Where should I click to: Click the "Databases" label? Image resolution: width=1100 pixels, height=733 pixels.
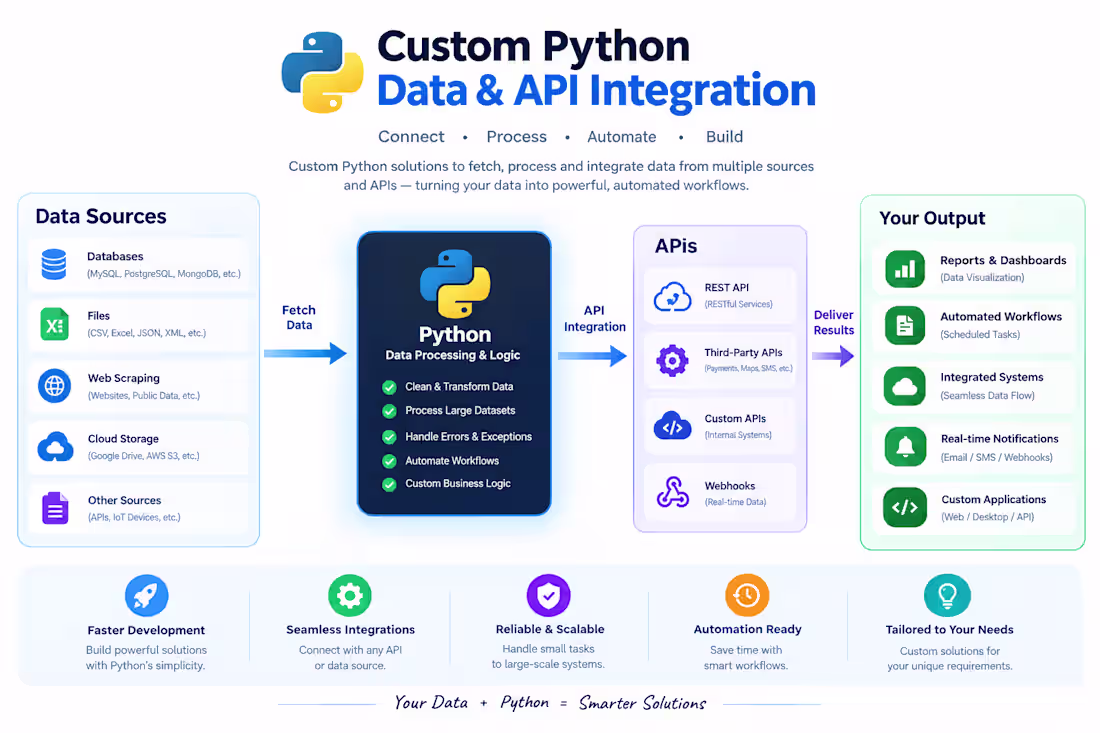tap(115, 257)
